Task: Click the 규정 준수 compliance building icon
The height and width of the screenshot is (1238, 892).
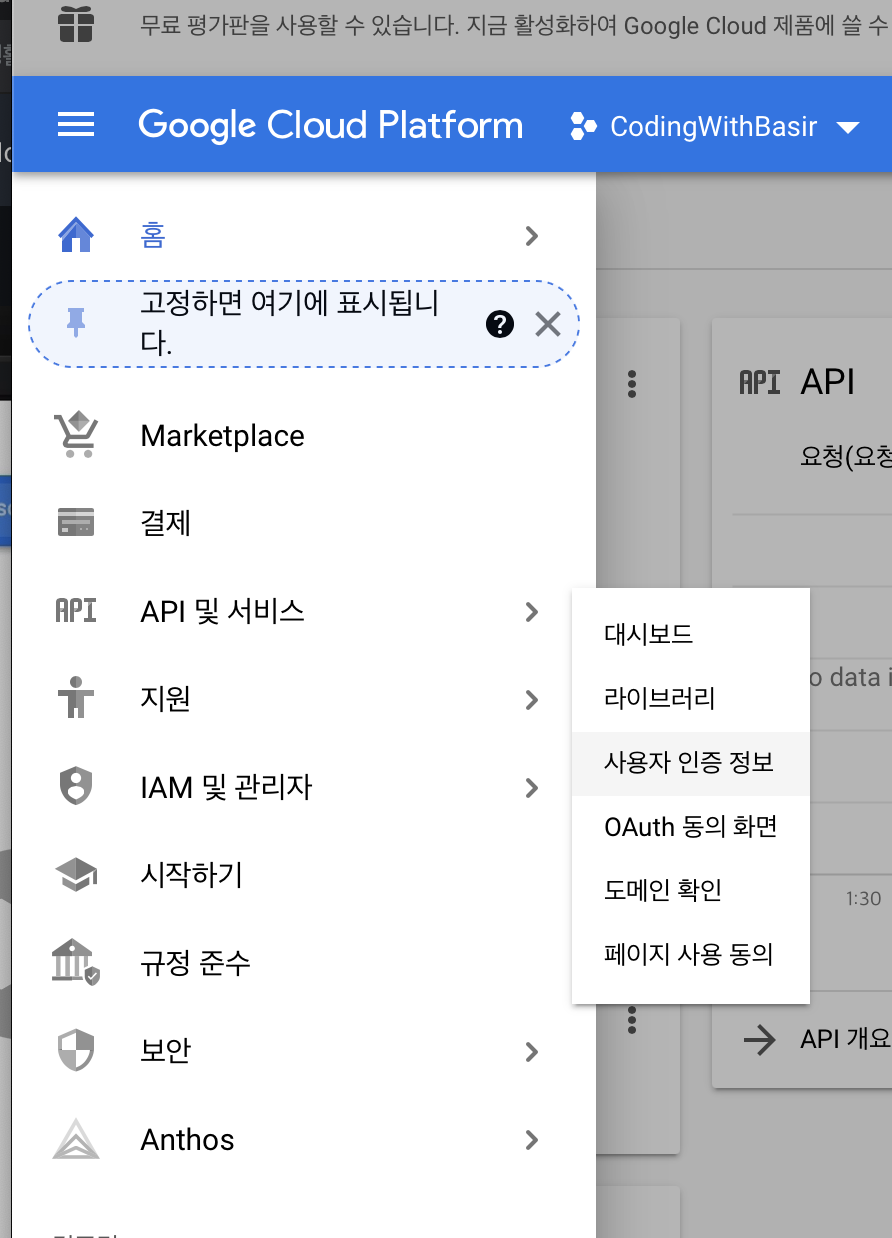Action: tap(76, 963)
